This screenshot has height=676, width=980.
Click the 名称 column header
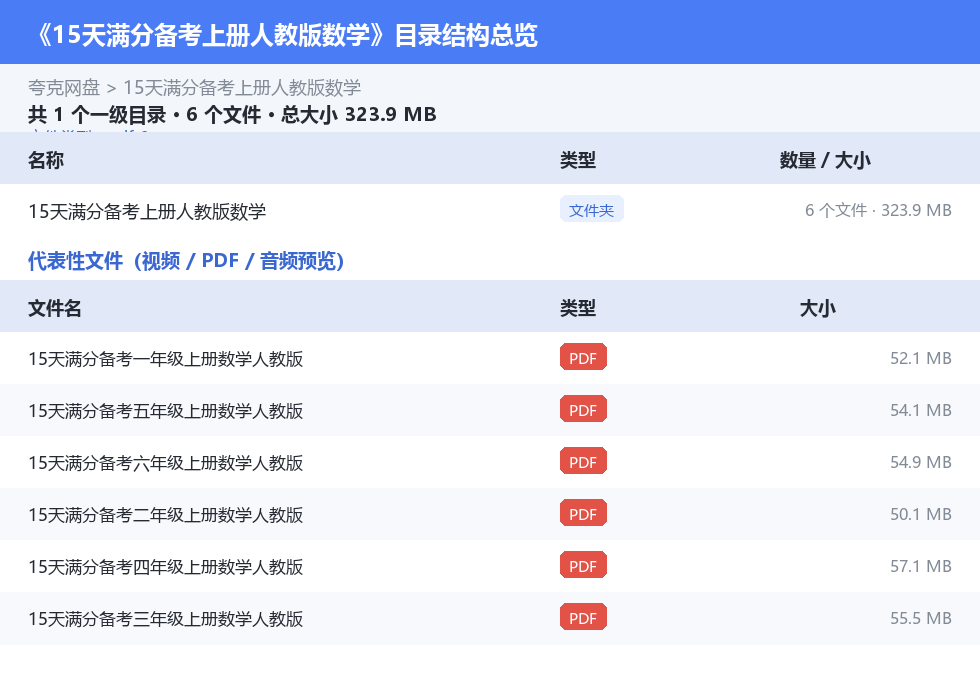tap(46, 160)
